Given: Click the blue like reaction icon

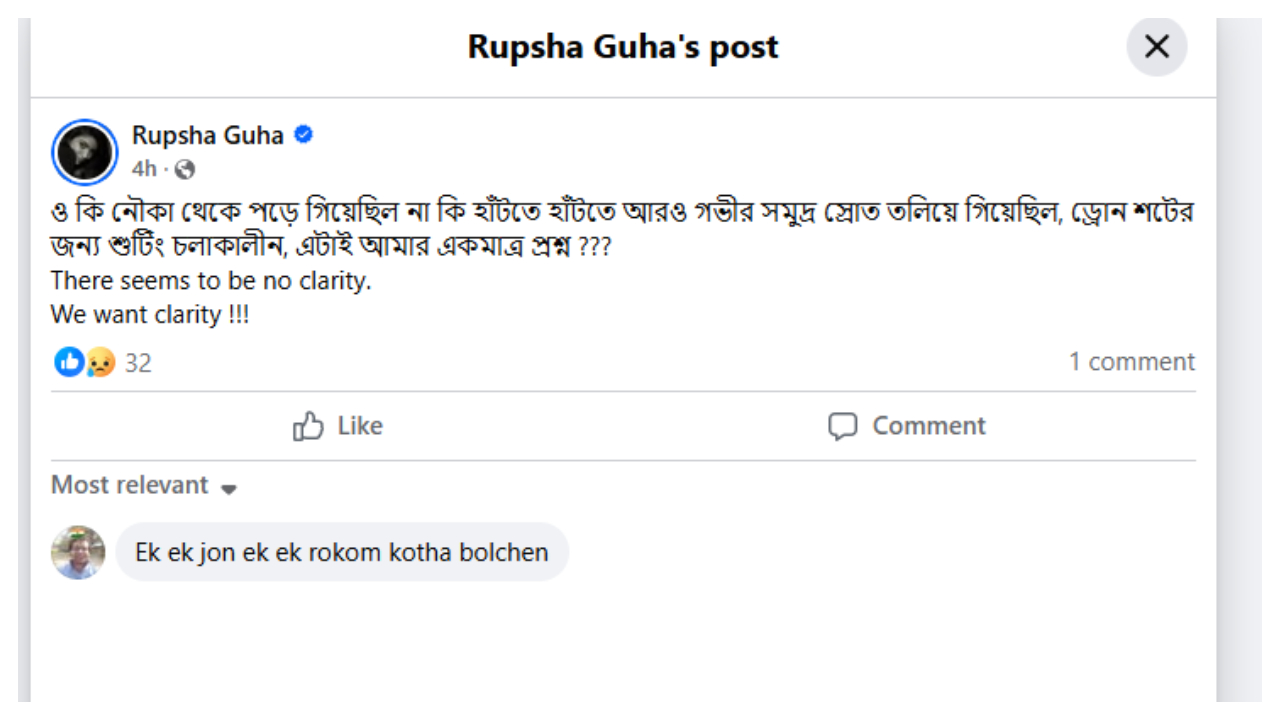Looking at the screenshot, I should point(68,362).
